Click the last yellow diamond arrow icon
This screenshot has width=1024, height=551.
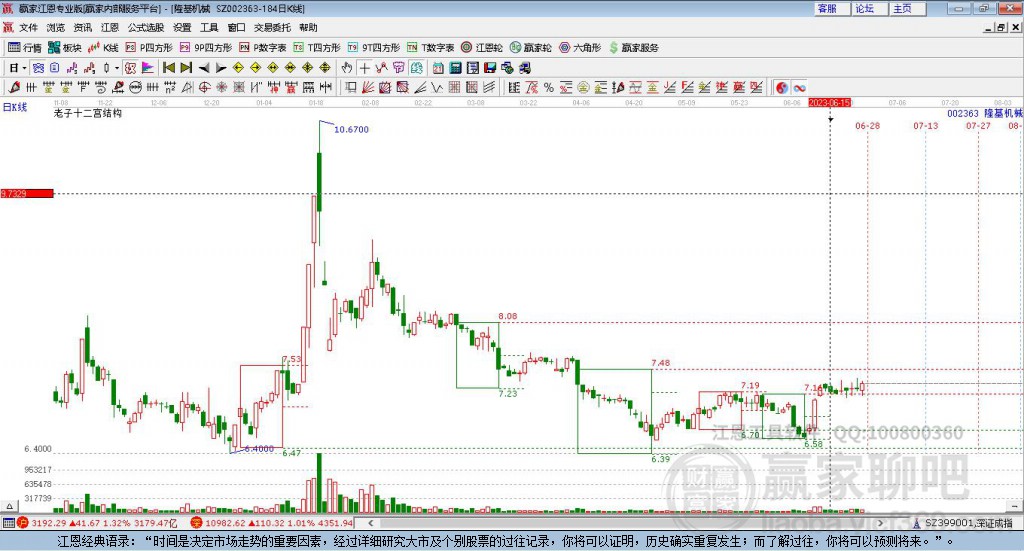pos(325,68)
